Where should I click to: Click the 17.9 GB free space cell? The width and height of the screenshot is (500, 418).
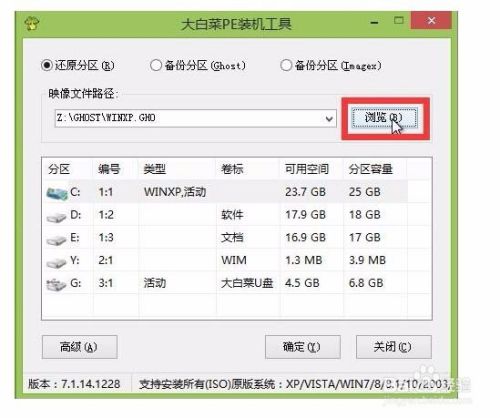(x=305, y=215)
